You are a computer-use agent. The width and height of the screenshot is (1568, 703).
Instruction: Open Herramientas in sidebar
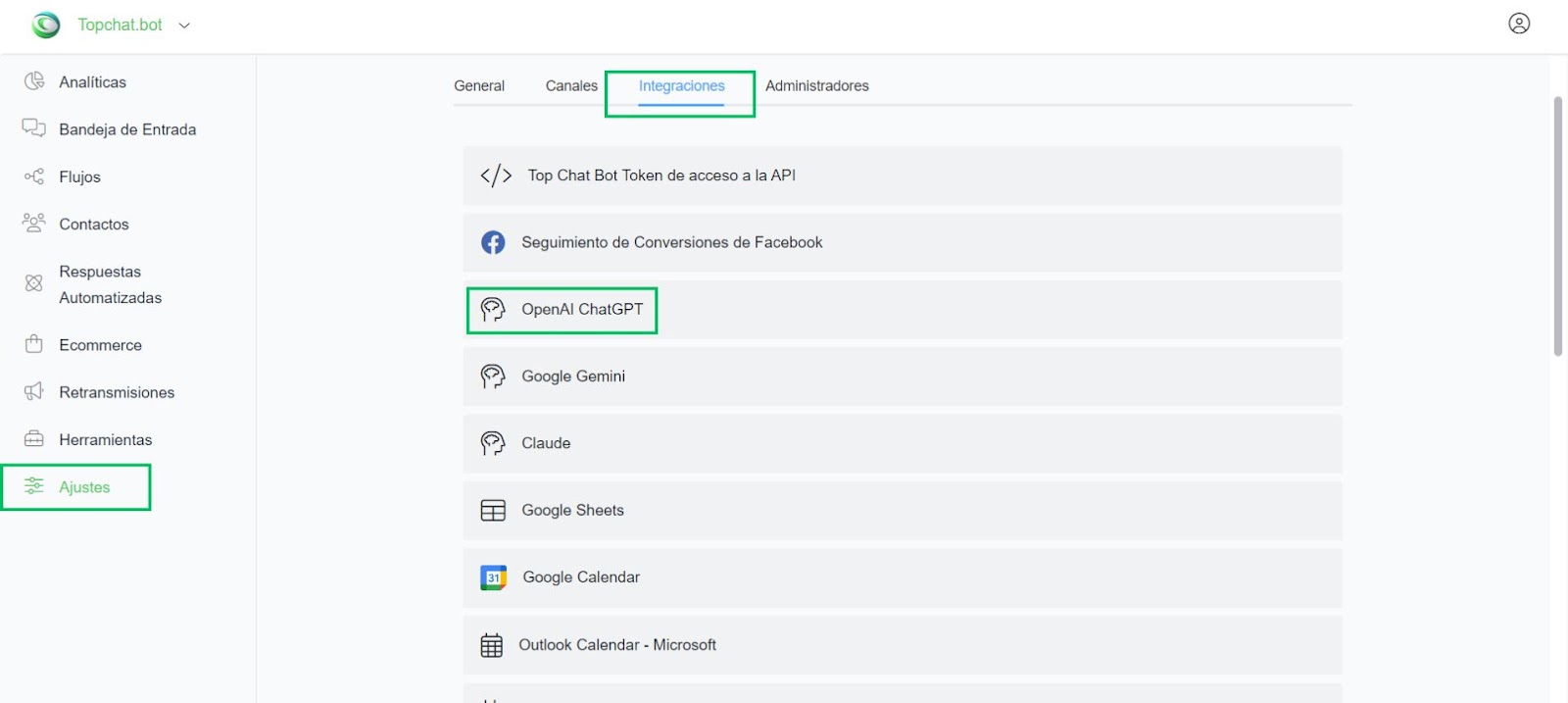click(106, 439)
